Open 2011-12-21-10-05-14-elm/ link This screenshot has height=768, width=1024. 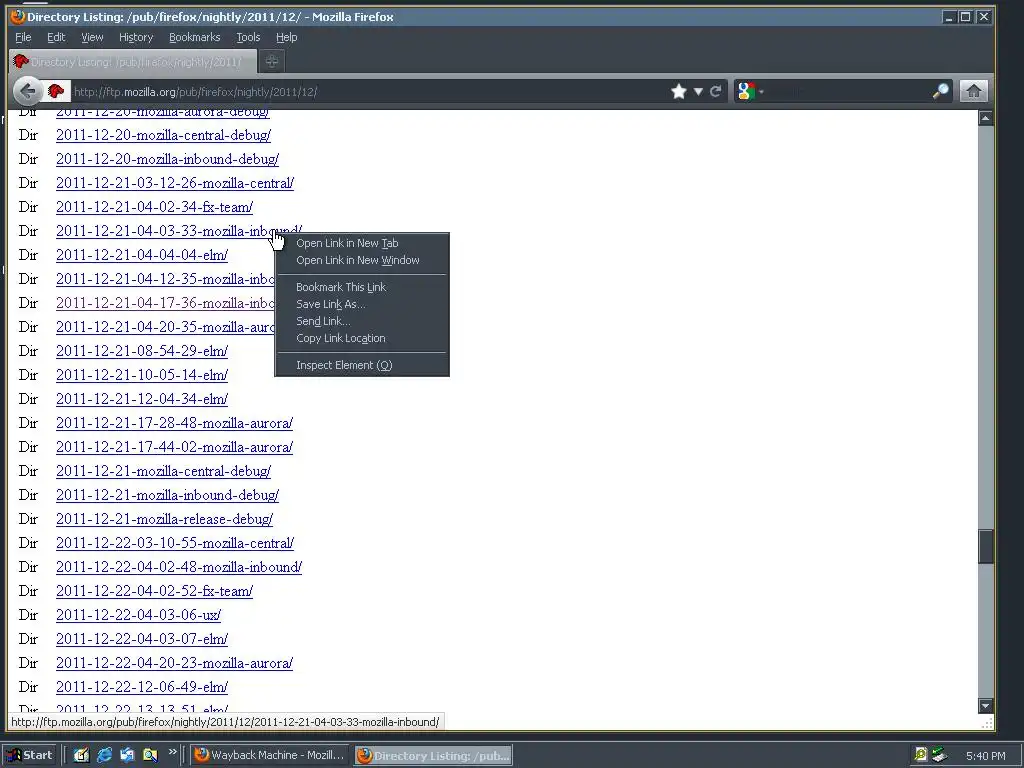pos(142,376)
